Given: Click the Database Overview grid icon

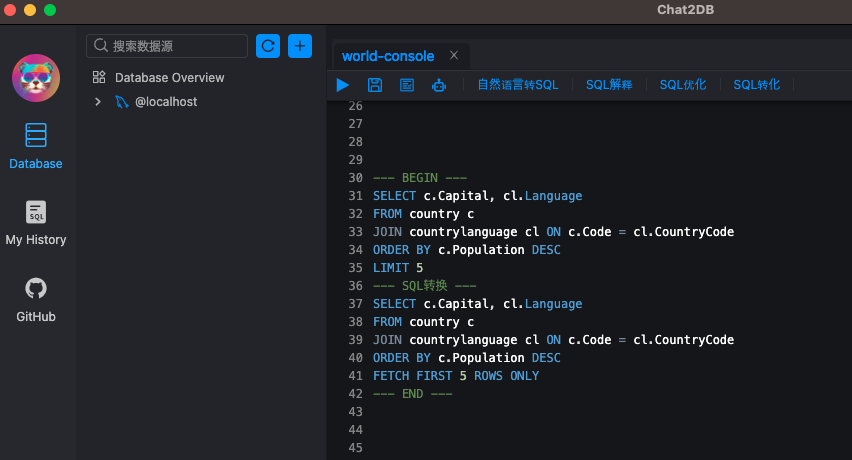Looking at the screenshot, I should tap(99, 77).
